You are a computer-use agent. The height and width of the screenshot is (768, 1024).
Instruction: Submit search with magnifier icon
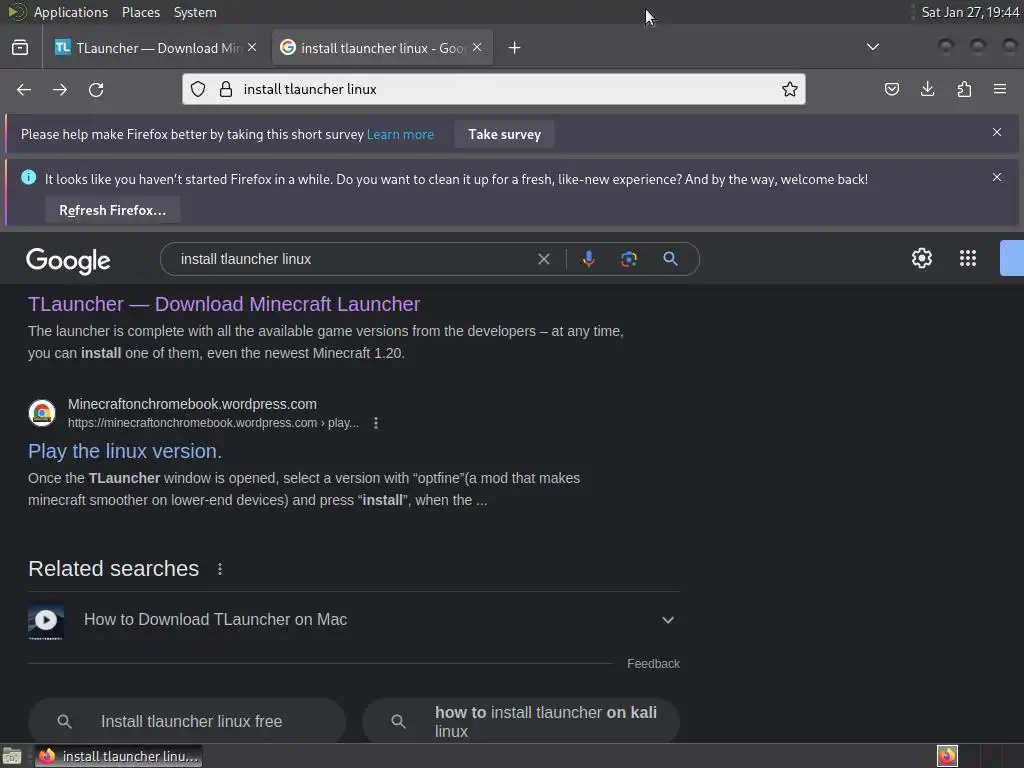click(x=670, y=259)
